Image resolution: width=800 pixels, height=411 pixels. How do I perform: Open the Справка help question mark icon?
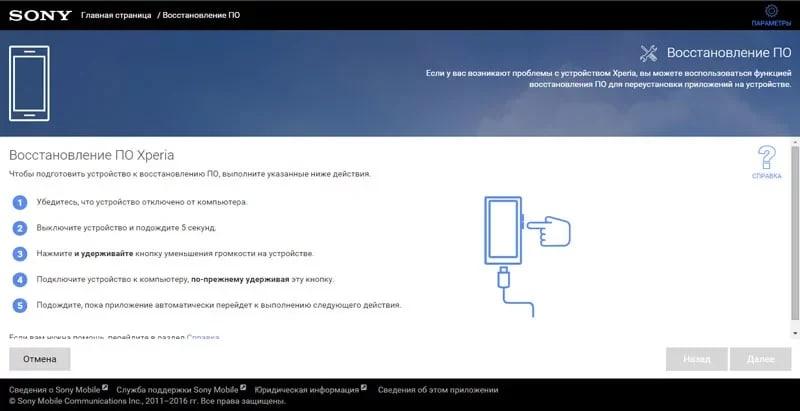[x=766, y=158]
